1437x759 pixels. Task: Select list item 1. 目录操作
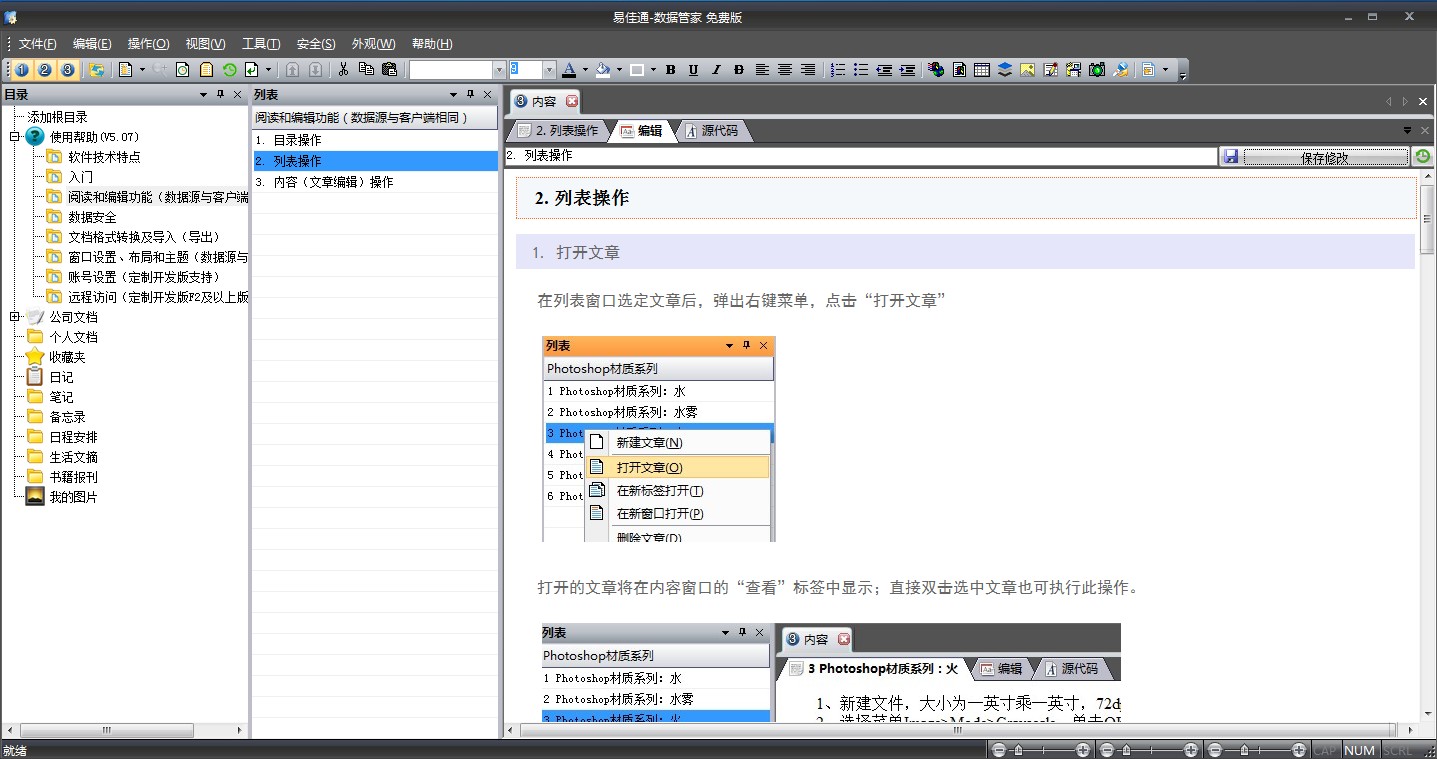pos(375,140)
